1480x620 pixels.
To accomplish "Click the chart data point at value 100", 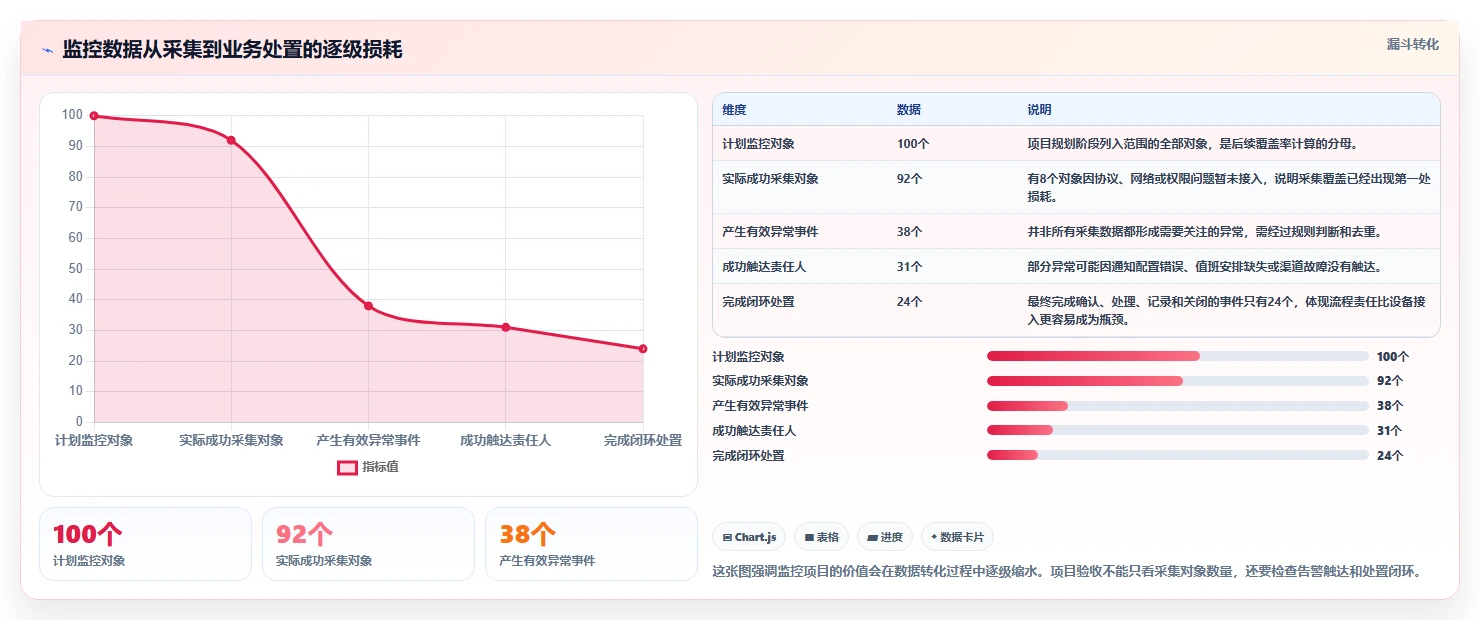I will pos(94,116).
